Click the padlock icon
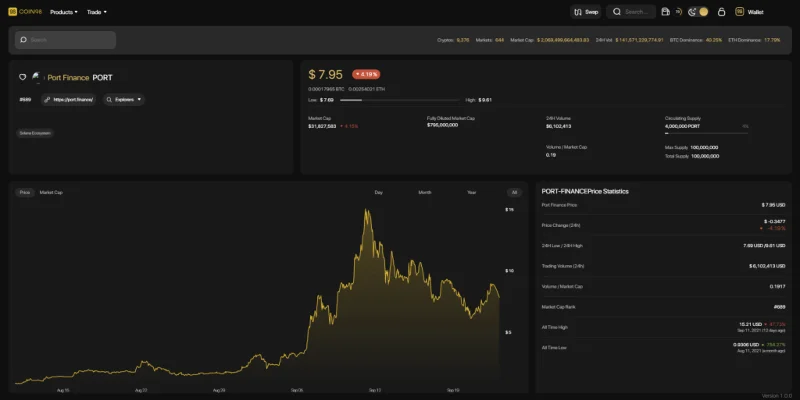Viewport: 800px width, 400px height. click(721, 12)
